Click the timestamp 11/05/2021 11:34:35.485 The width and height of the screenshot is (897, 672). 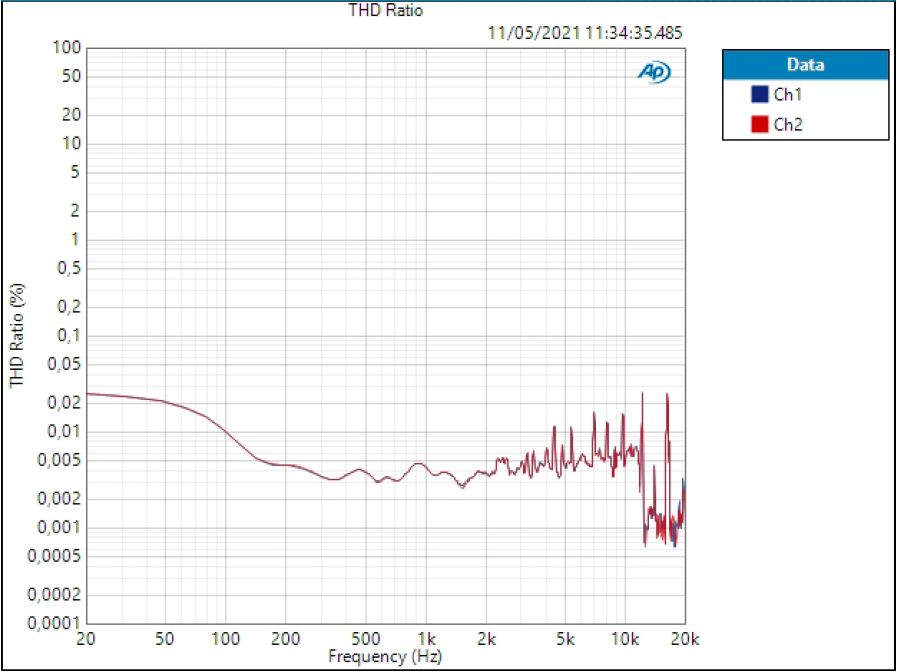coord(585,33)
